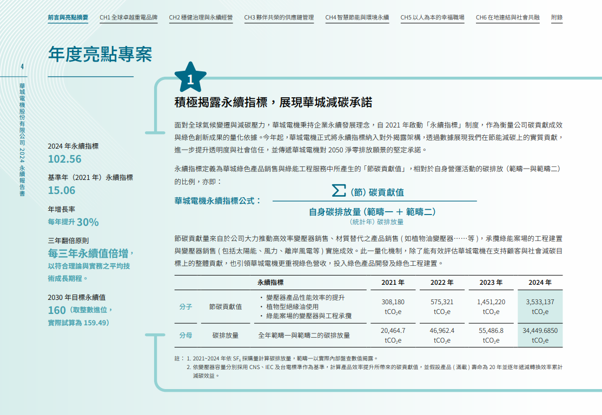This screenshot has height=415, width=602.
Task: Click the 年增長率 label
Action: (61, 209)
